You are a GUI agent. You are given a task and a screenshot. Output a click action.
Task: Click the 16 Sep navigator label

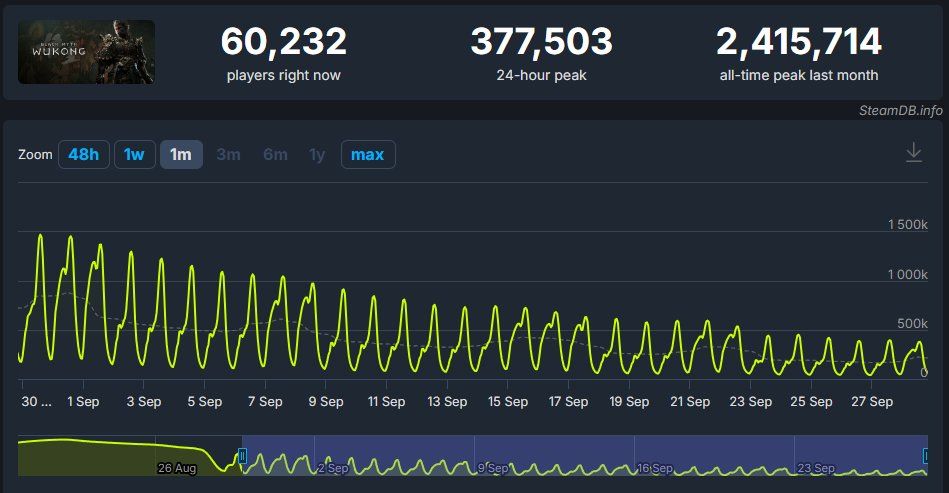[x=655, y=468]
